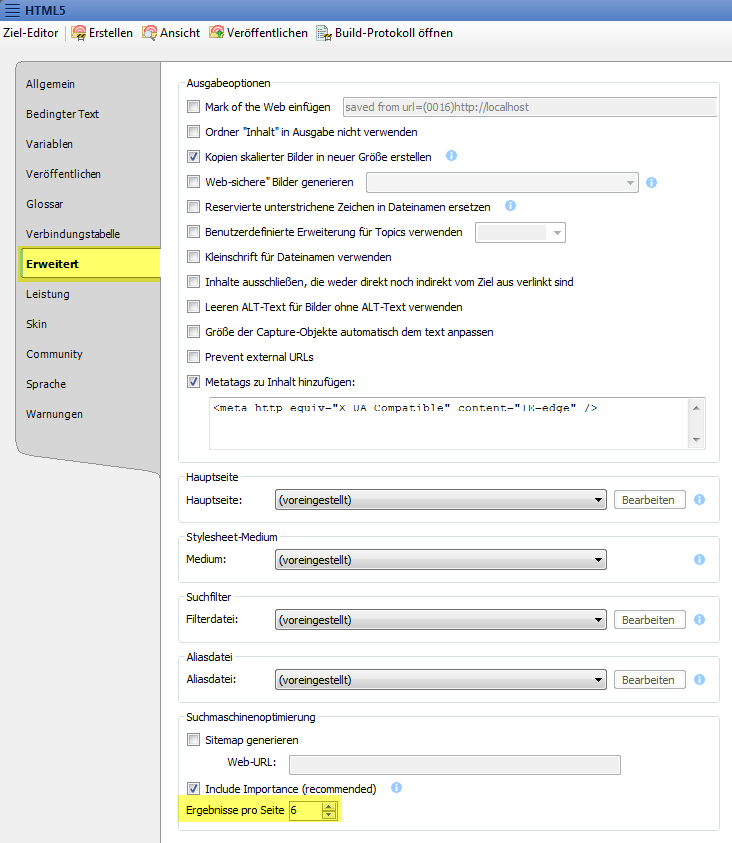
Task: Click the Metatags text field
Action: [446, 422]
